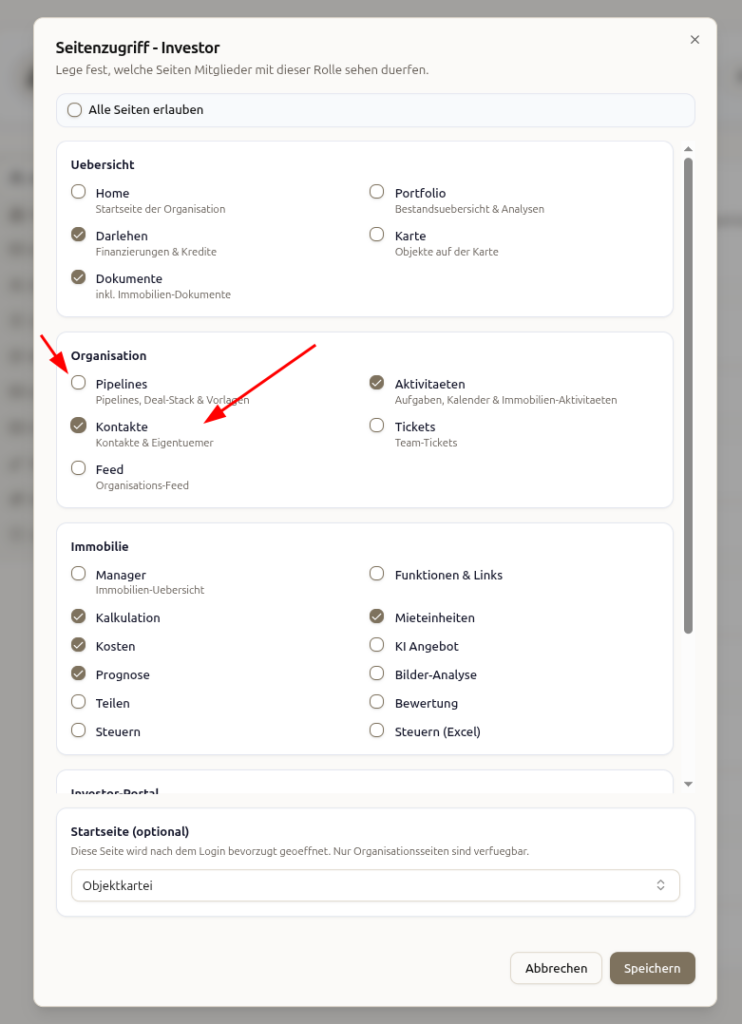
Task: Toggle the Portfolio page access
Action: (x=377, y=192)
